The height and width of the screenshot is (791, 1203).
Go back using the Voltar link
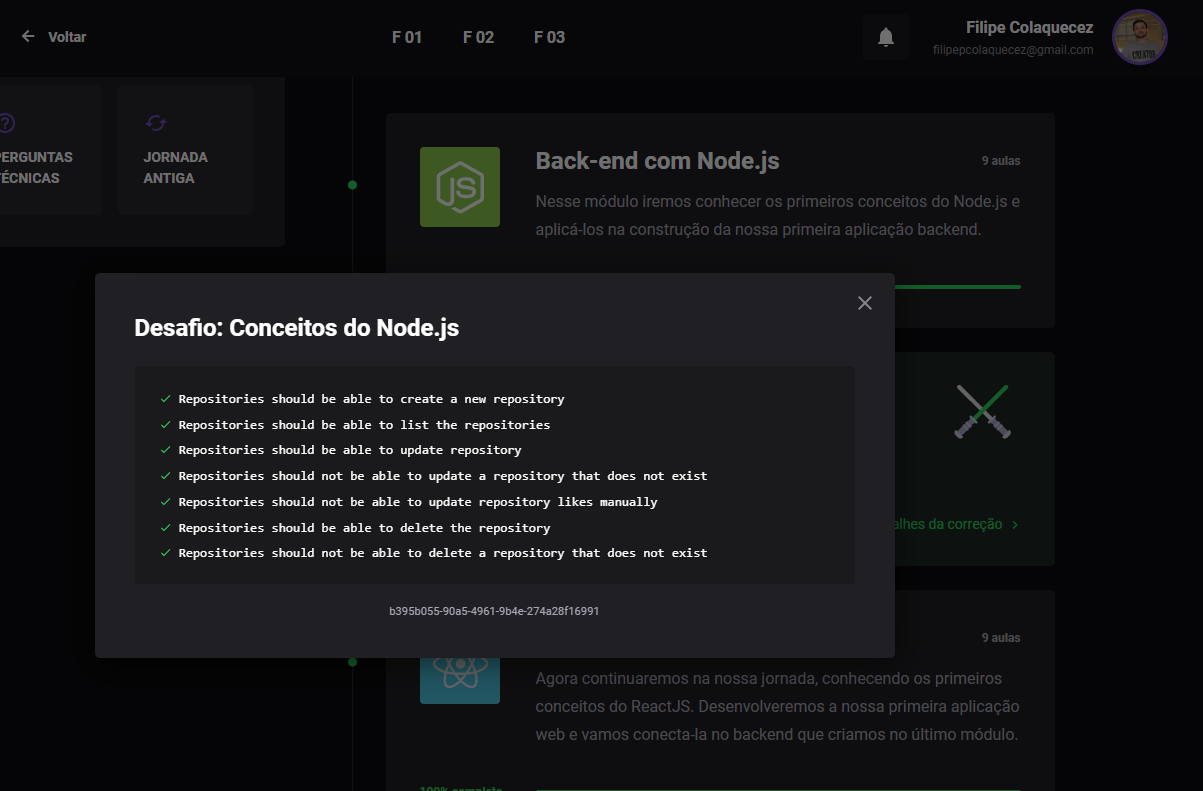pyautogui.click(x=67, y=37)
